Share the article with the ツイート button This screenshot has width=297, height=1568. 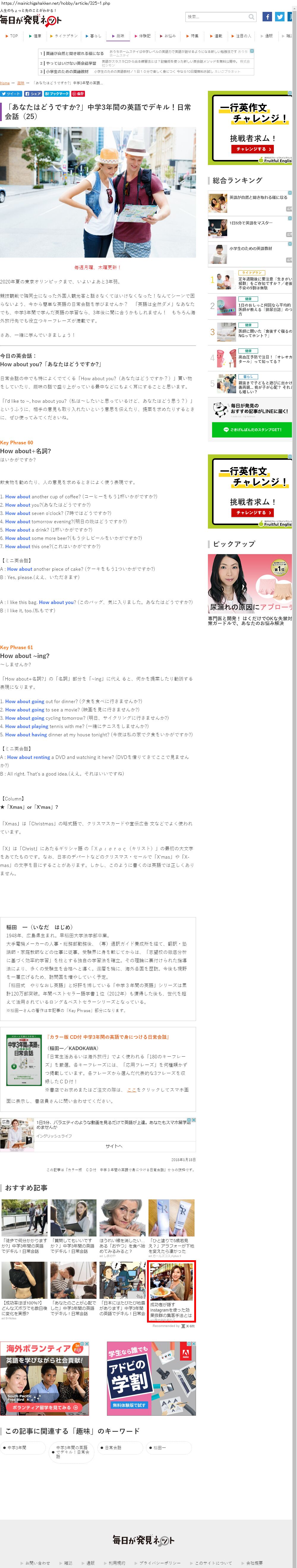pos(11,94)
